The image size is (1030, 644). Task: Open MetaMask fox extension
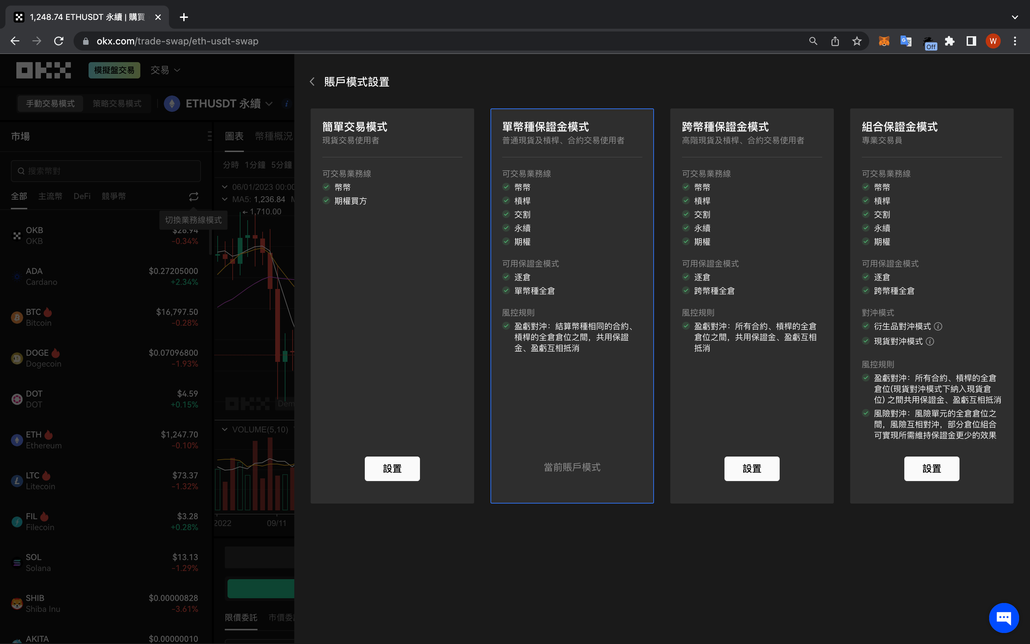[x=884, y=41]
